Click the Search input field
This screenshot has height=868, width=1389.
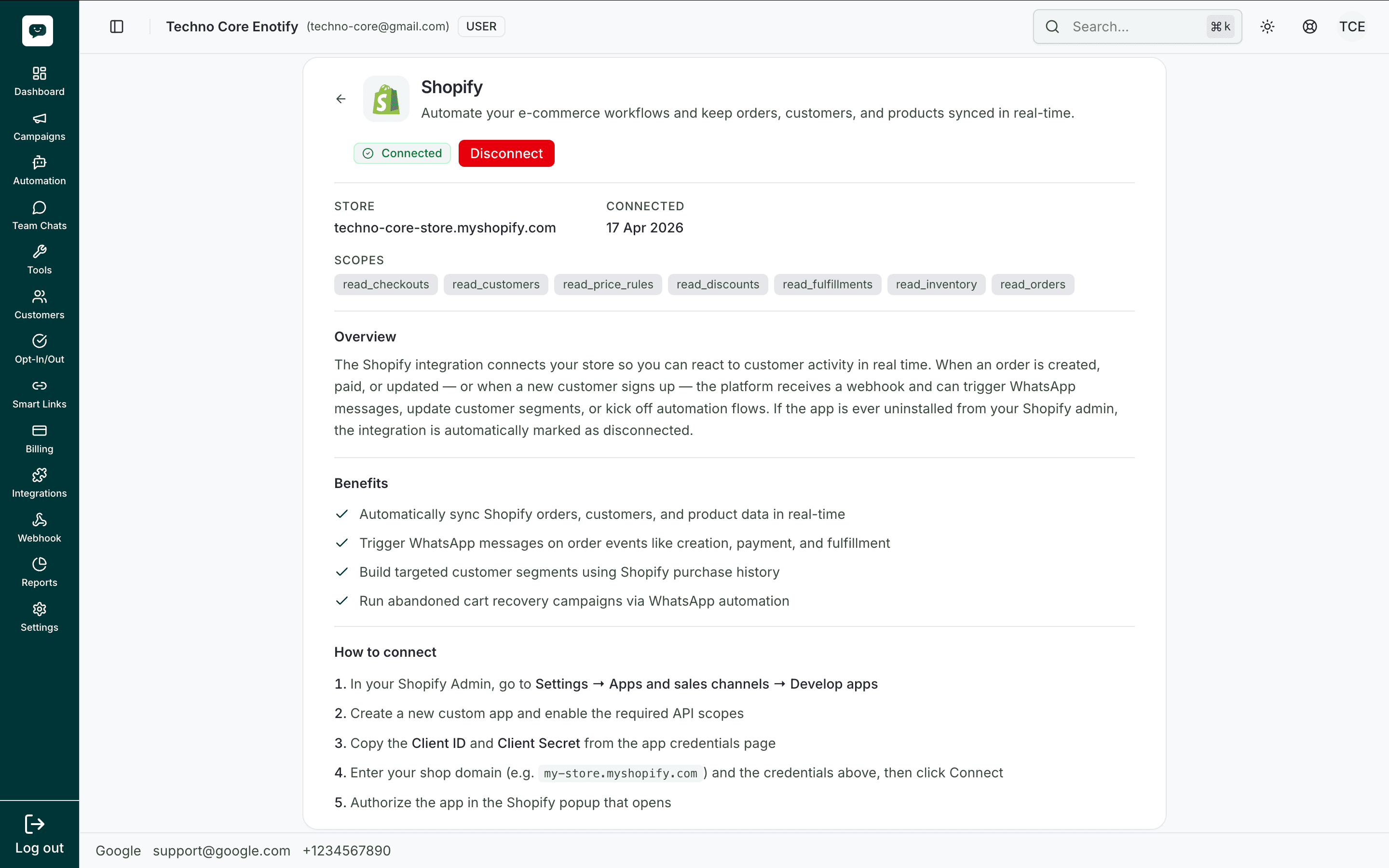click(x=1137, y=27)
